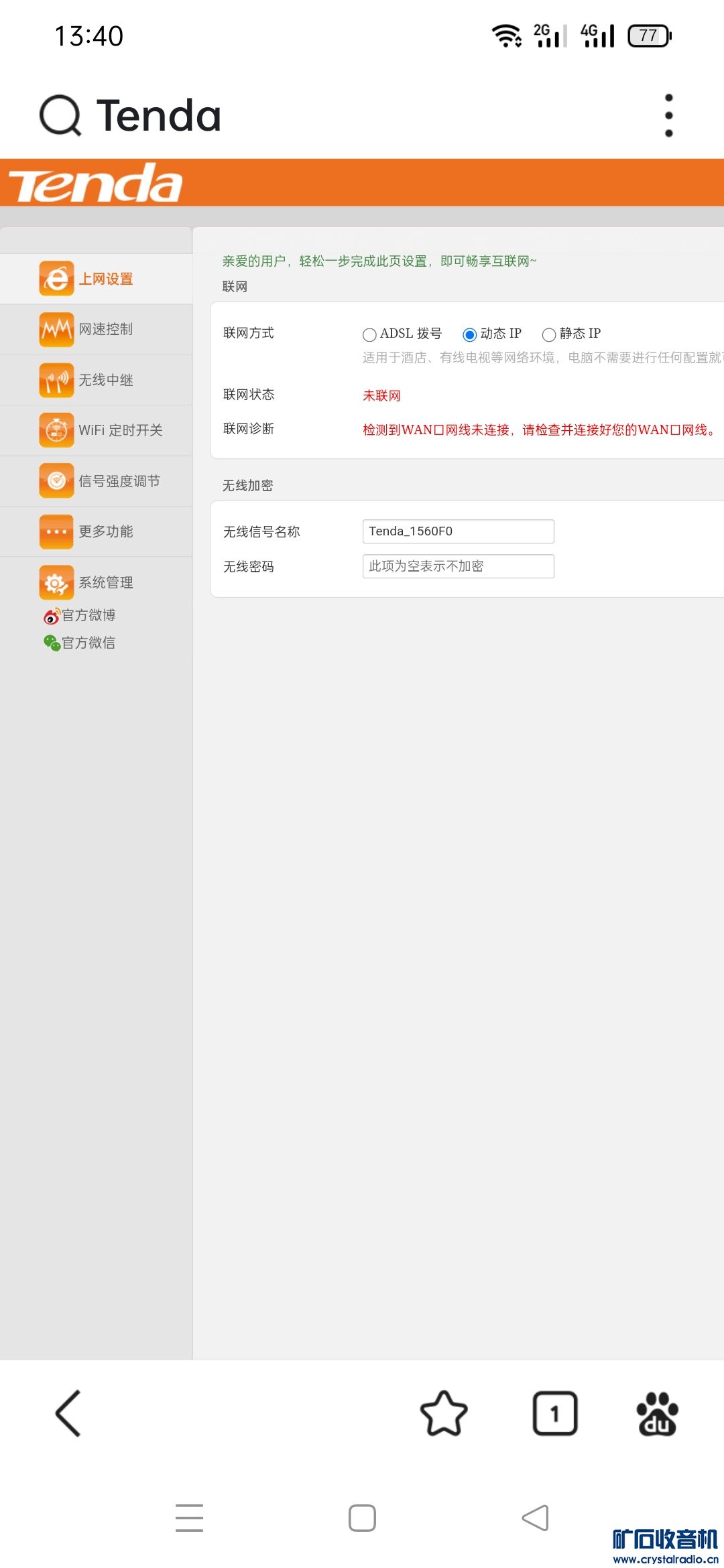724x1568 pixels.
Task: Open 上网设置 internet settings icon
Action: [x=56, y=279]
